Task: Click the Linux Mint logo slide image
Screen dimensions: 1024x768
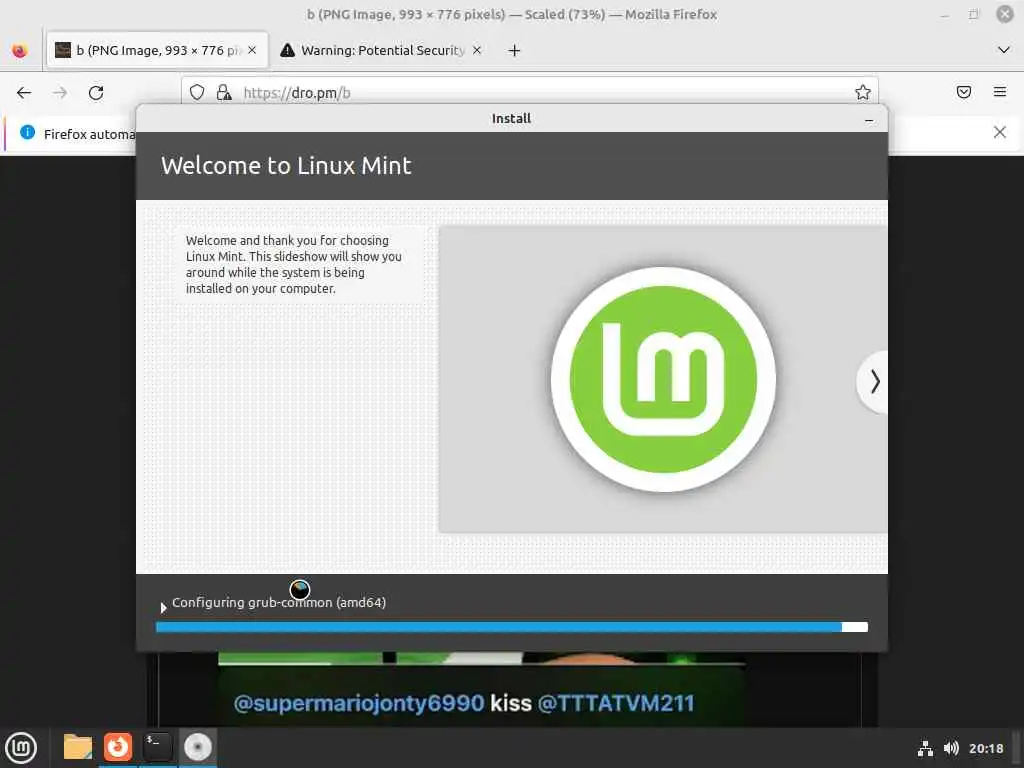Action: (663, 379)
